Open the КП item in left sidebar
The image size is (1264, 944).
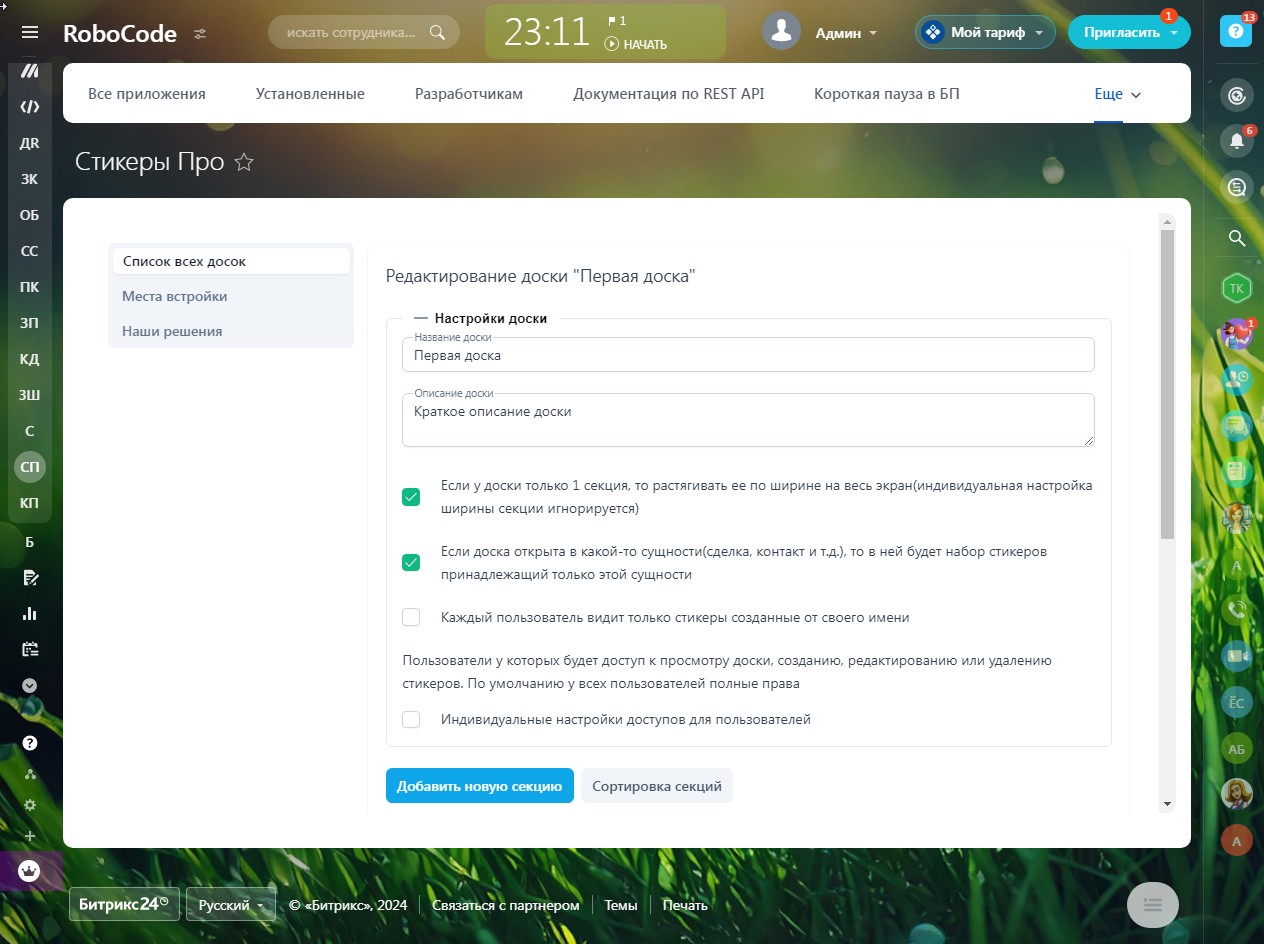click(x=30, y=503)
